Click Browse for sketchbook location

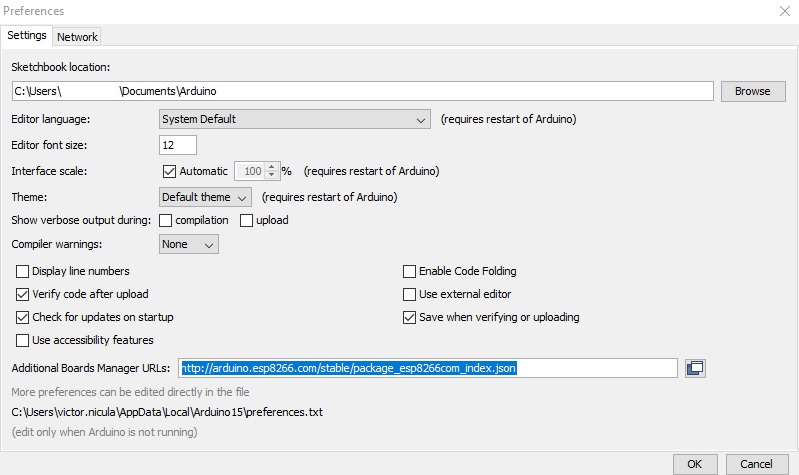coord(752,91)
